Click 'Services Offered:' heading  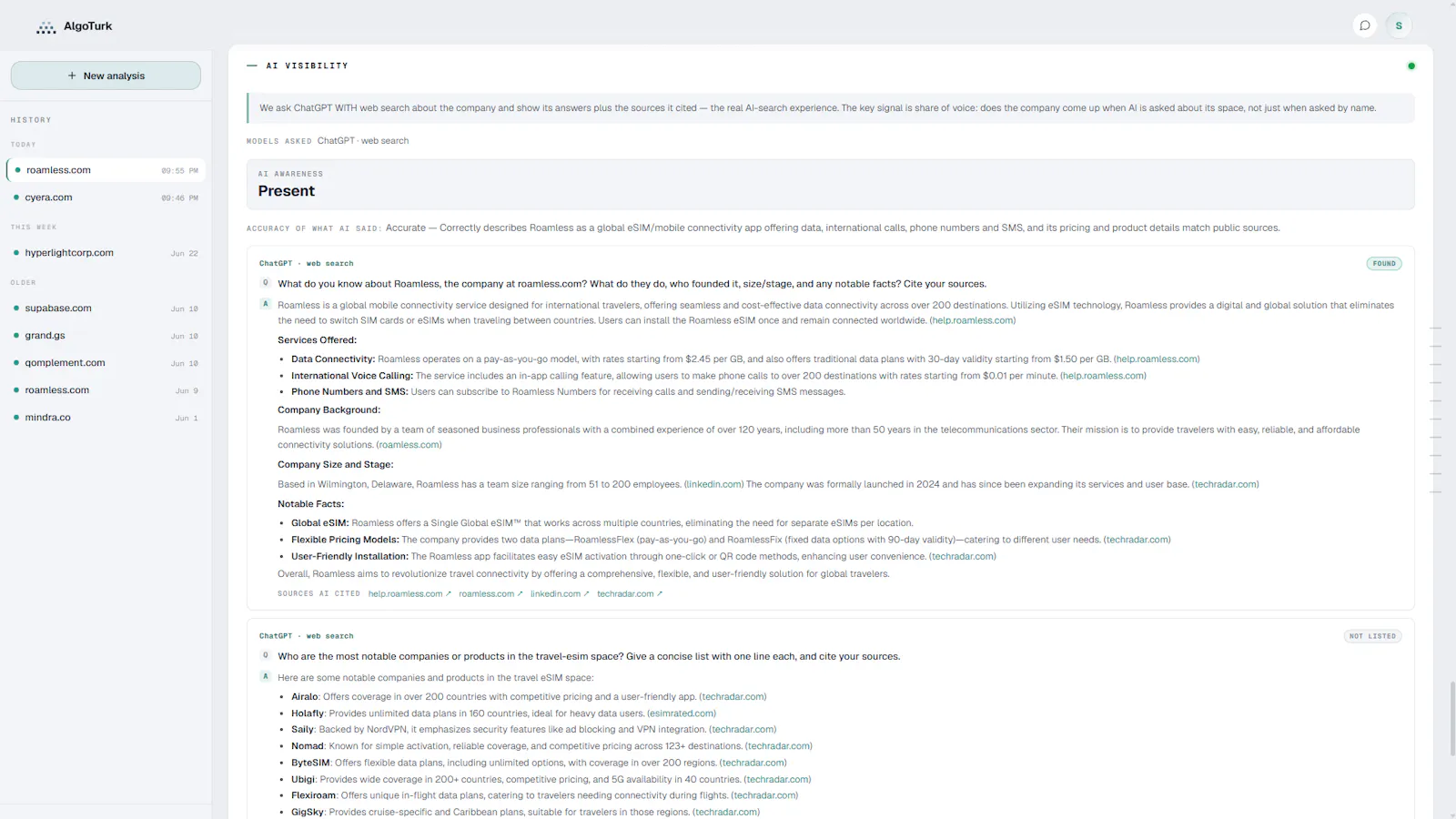317,340
